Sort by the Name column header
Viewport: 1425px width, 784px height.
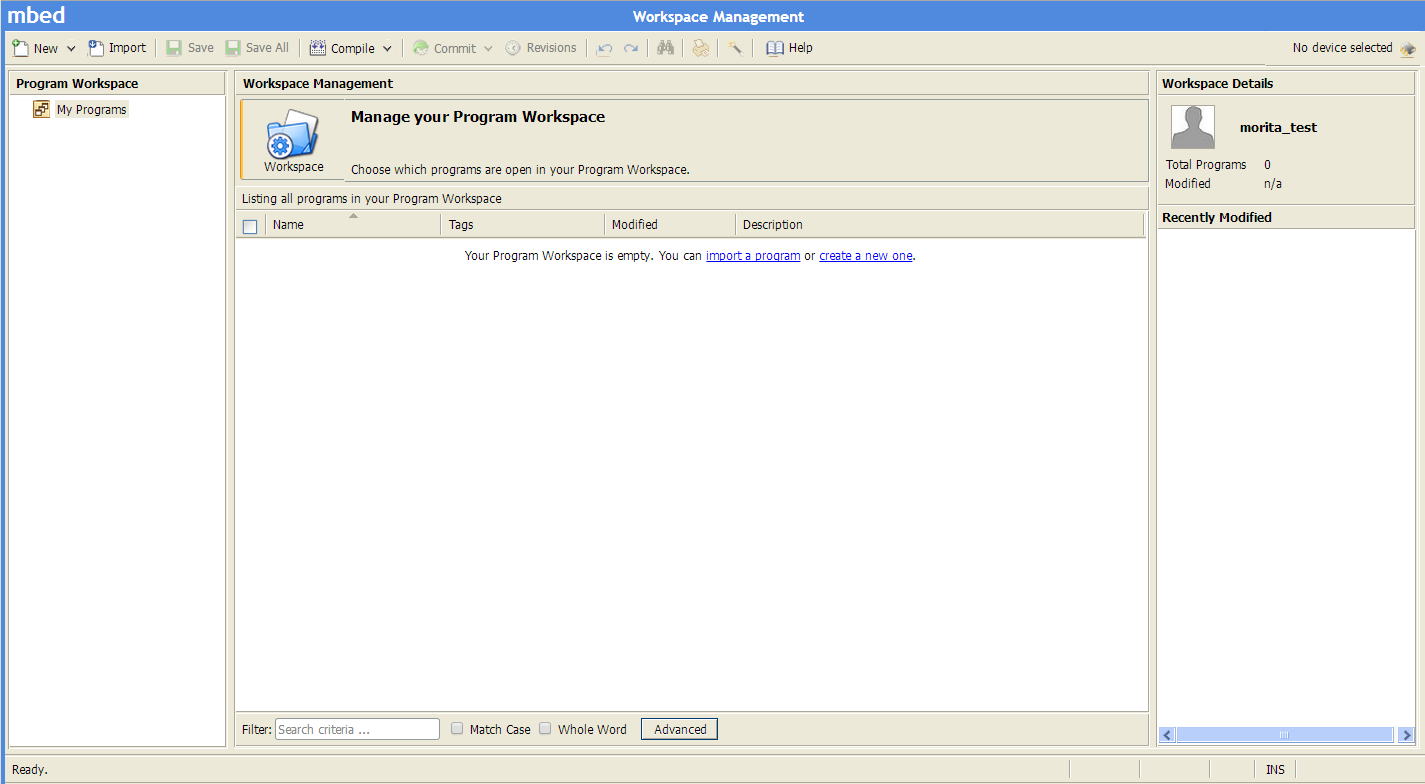coord(353,225)
